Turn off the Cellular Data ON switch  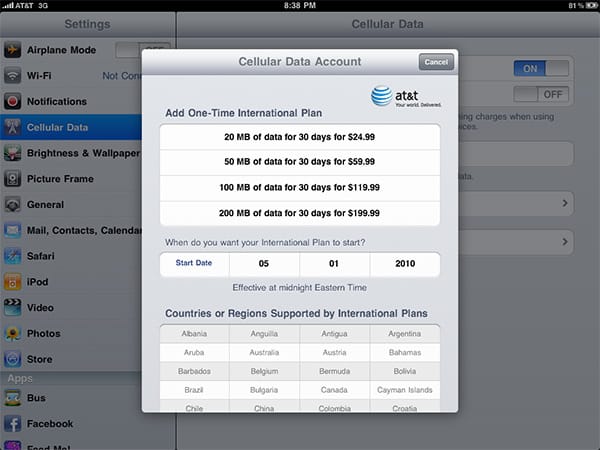coord(541,69)
